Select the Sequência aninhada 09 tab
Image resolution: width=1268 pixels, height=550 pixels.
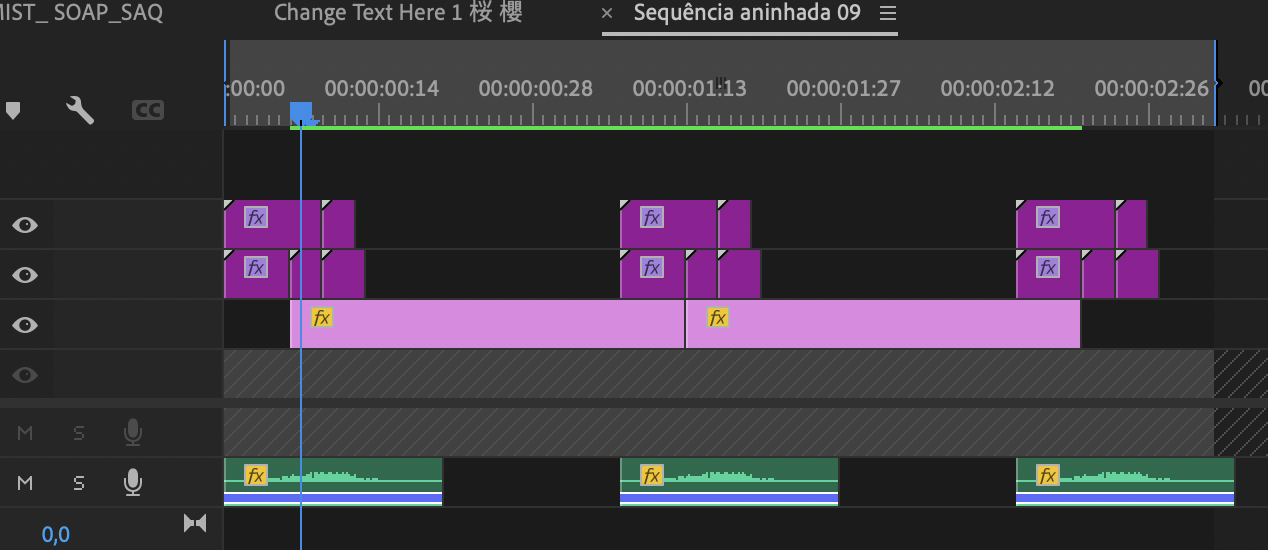coord(746,13)
